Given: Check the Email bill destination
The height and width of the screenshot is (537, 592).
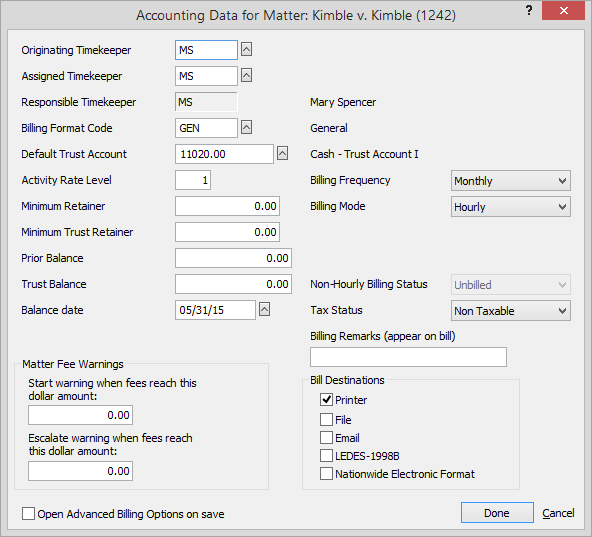Looking at the screenshot, I should click(x=326, y=438).
